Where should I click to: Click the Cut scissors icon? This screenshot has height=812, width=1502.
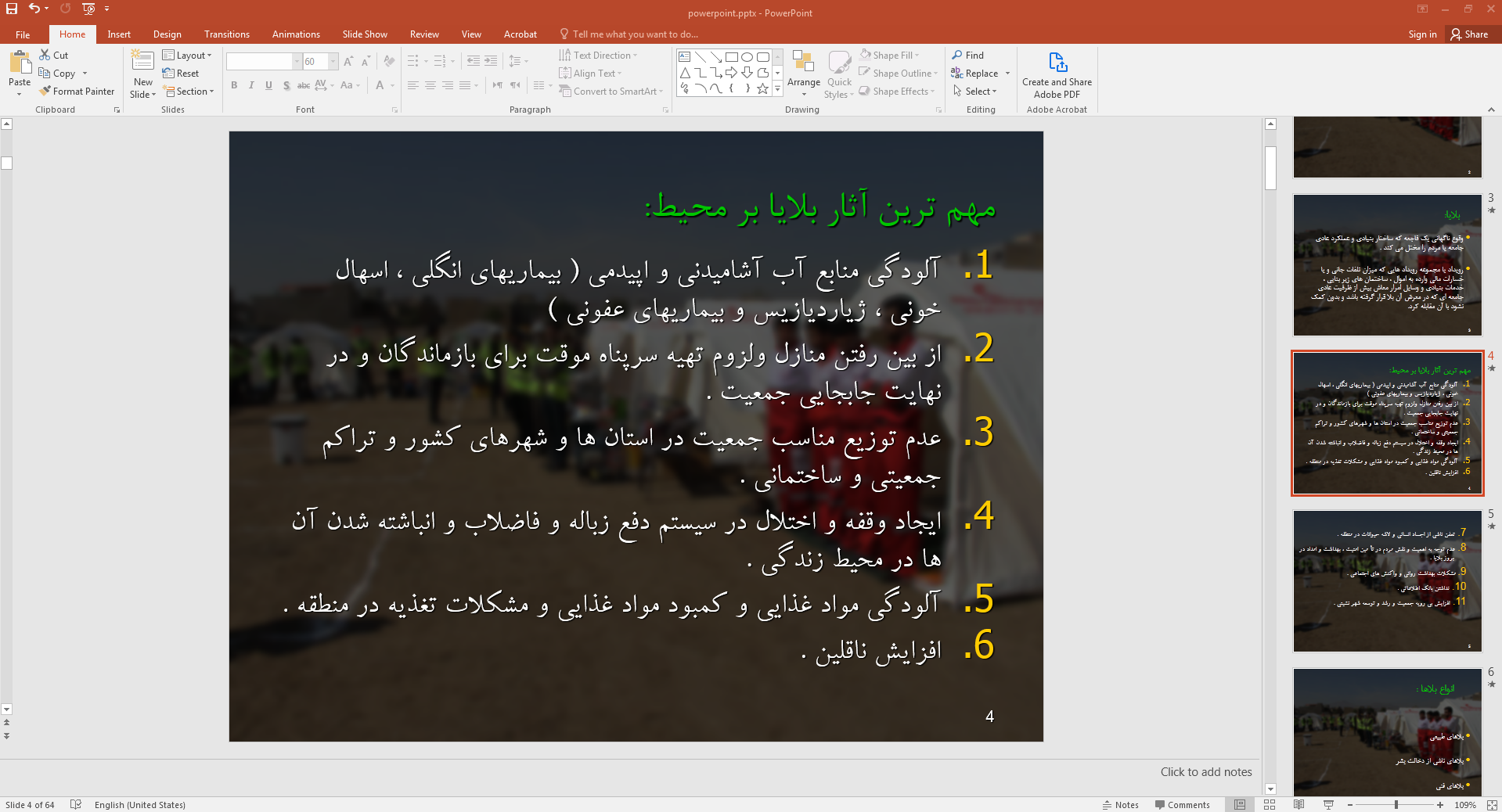coord(45,55)
